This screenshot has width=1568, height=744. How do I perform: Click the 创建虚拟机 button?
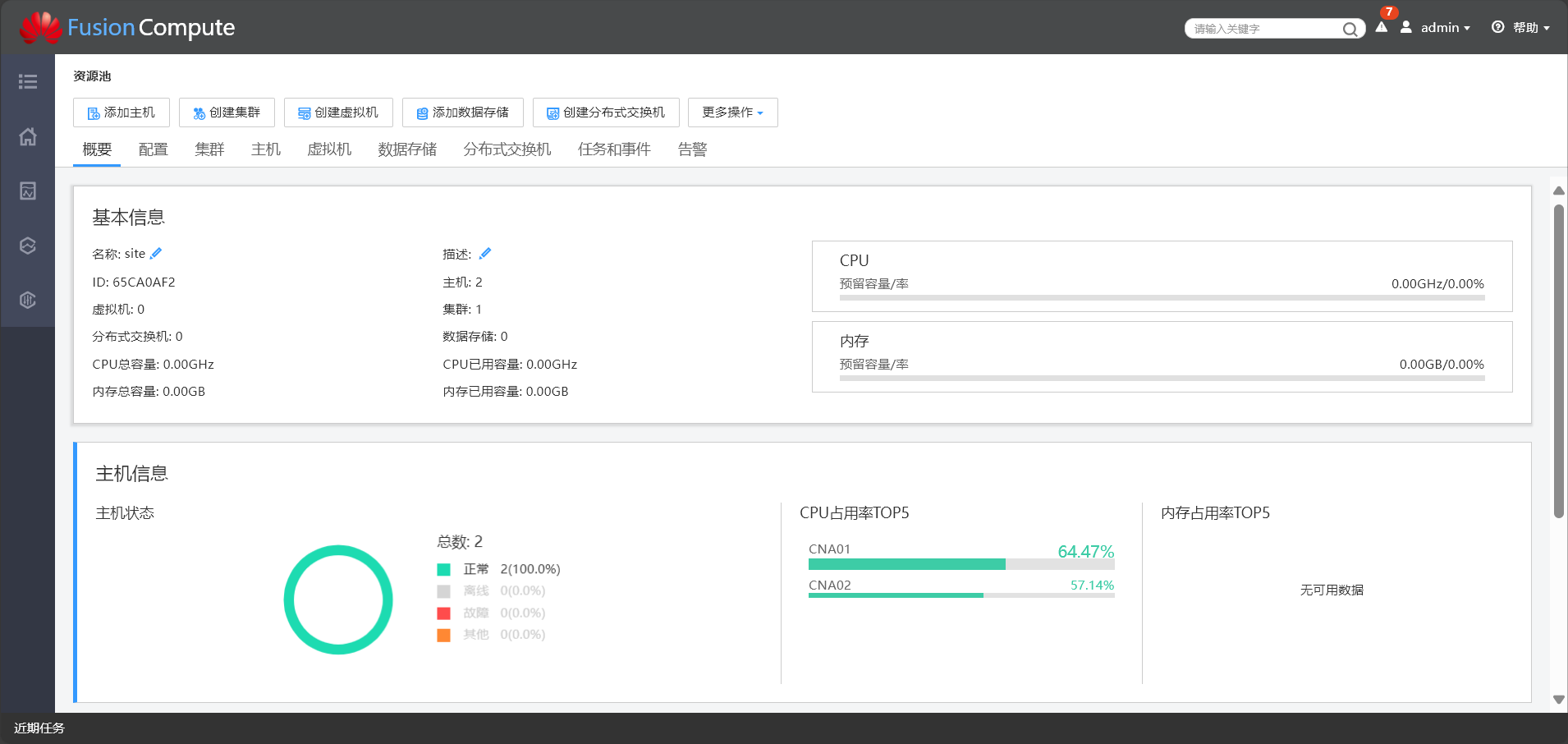pyautogui.click(x=338, y=113)
